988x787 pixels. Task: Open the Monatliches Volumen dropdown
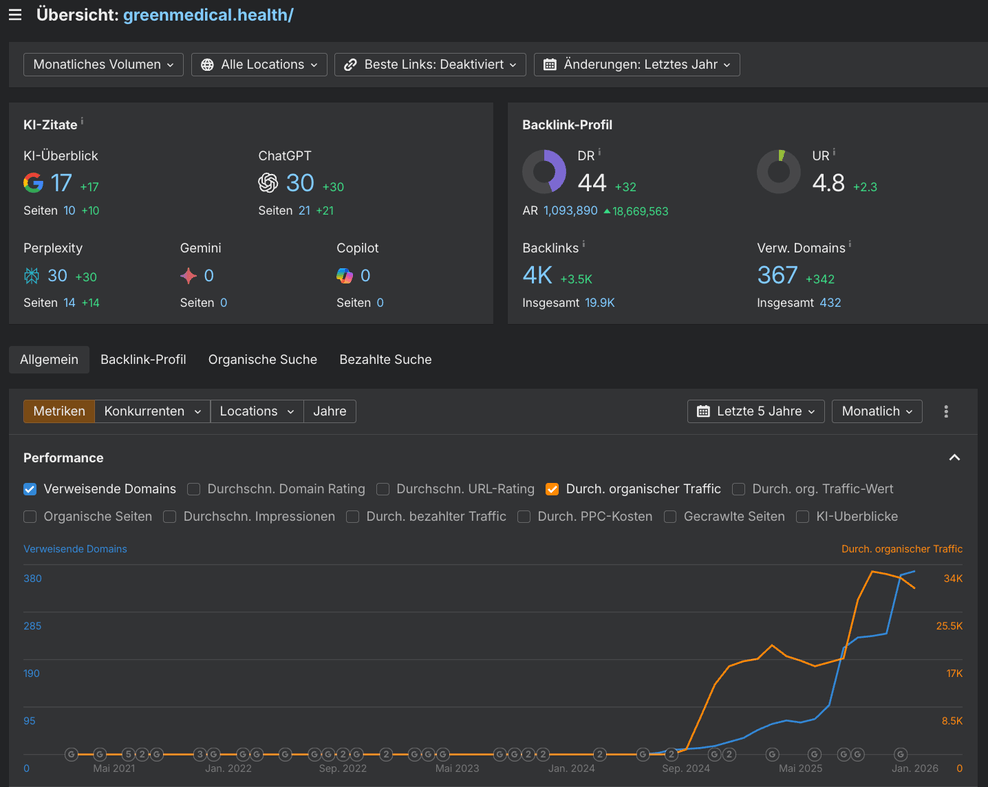[103, 64]
